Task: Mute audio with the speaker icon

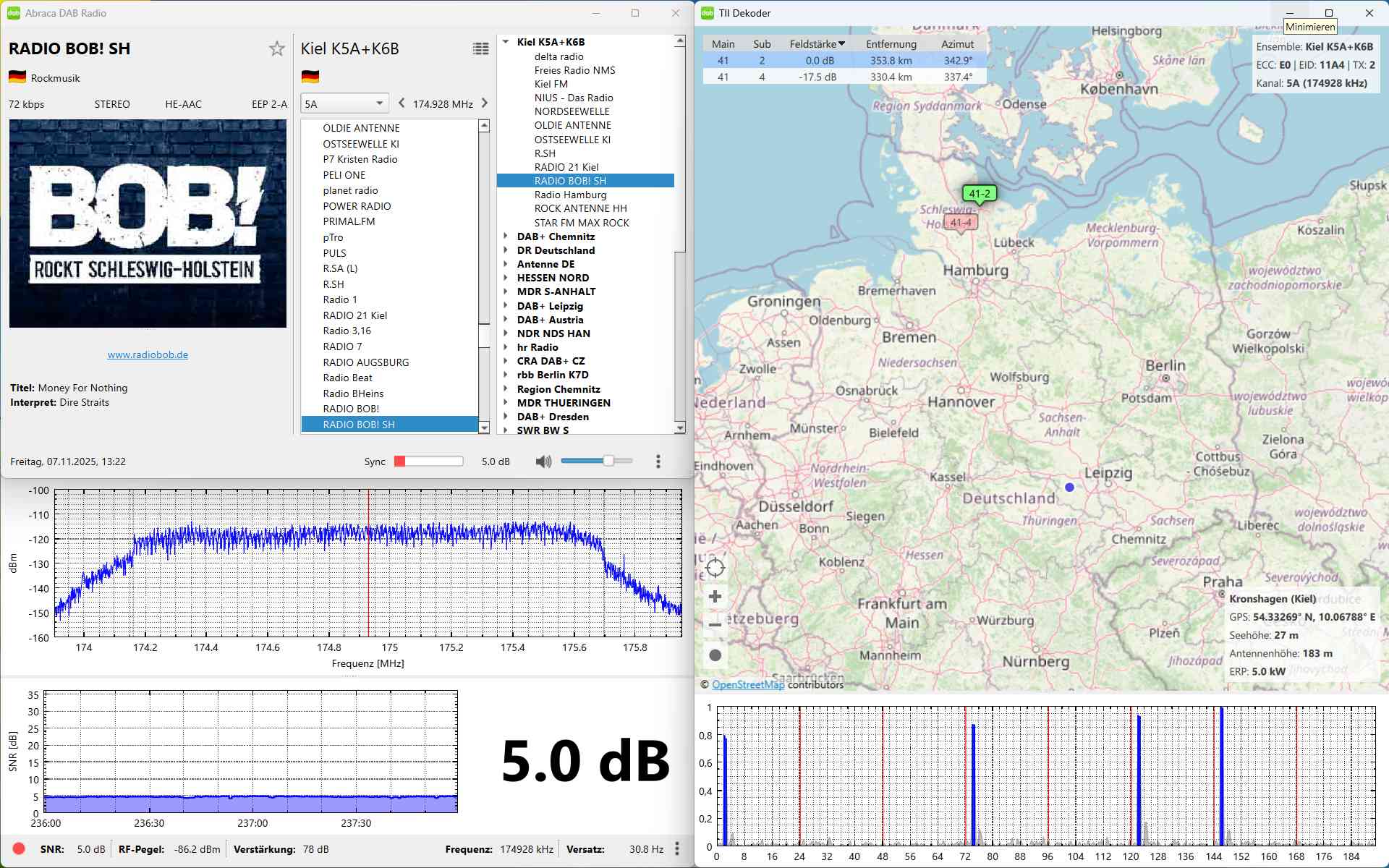Action: pos(543,461)
